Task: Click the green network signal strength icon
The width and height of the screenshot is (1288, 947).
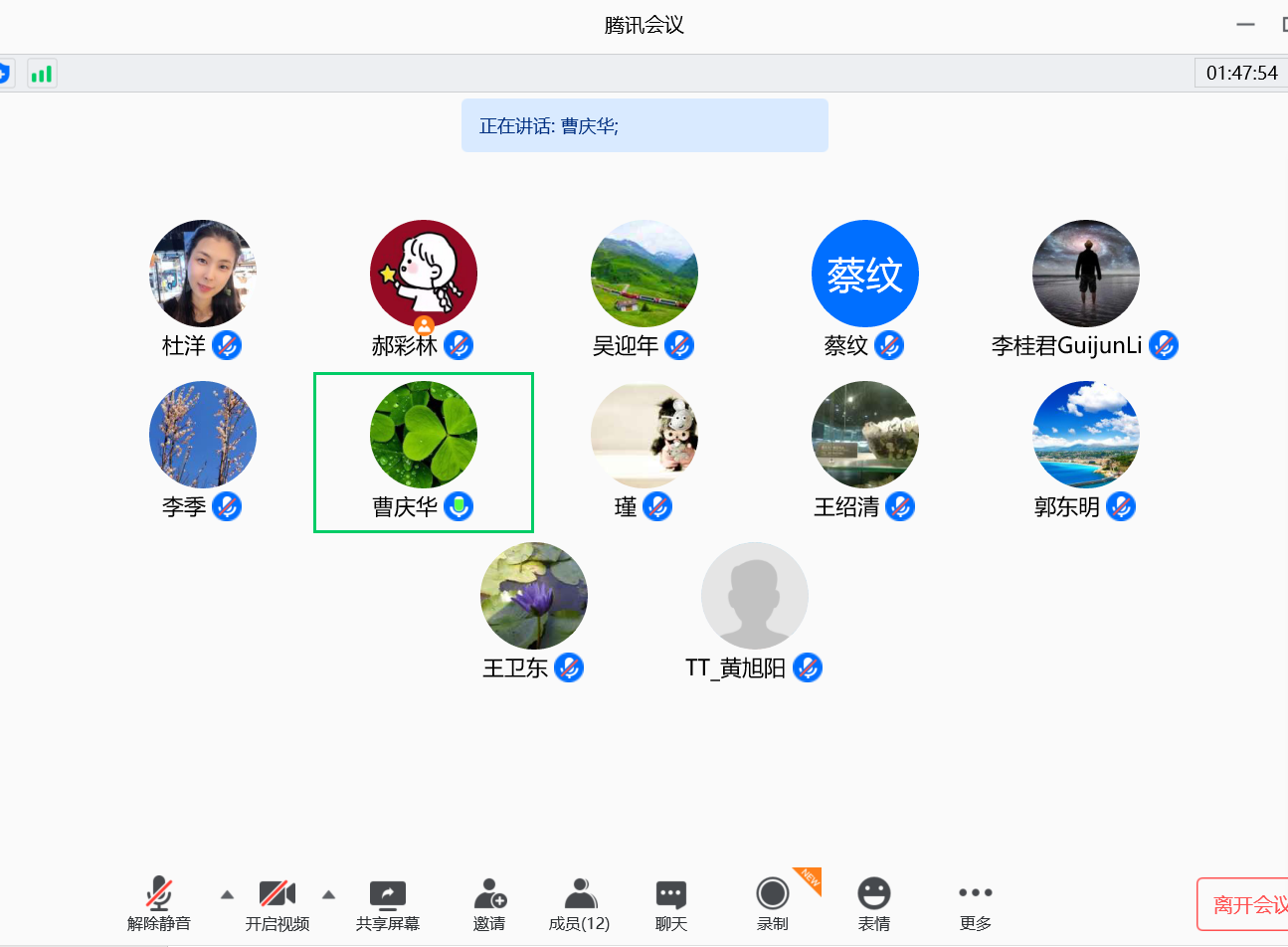Action: [x=42, y=74]
